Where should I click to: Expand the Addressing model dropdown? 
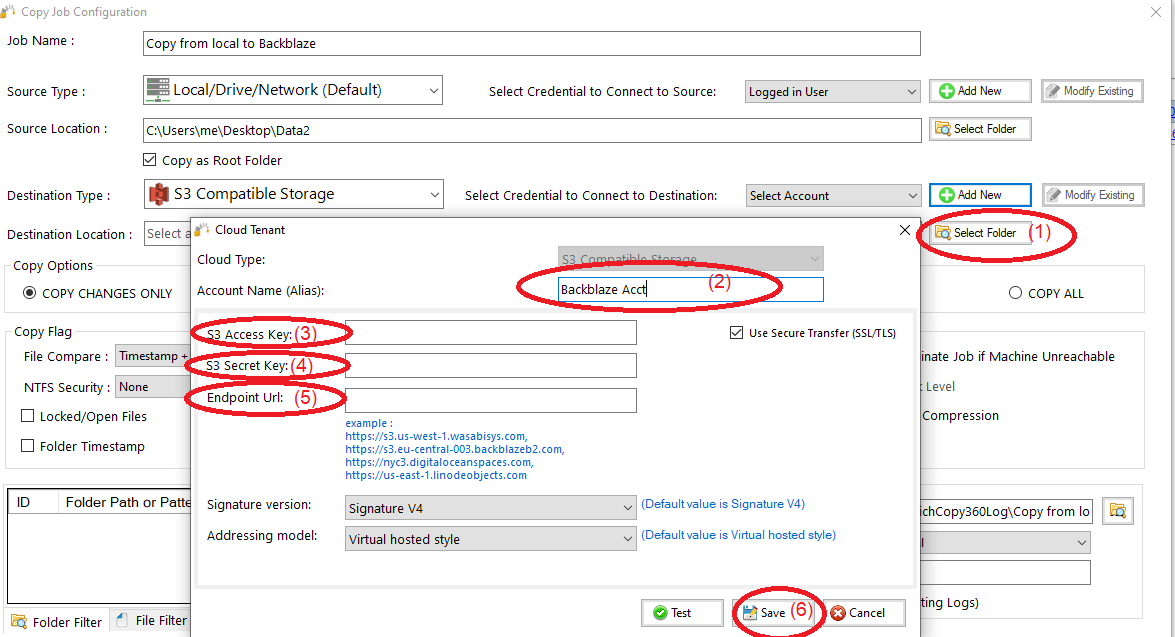tap(490, 539)
